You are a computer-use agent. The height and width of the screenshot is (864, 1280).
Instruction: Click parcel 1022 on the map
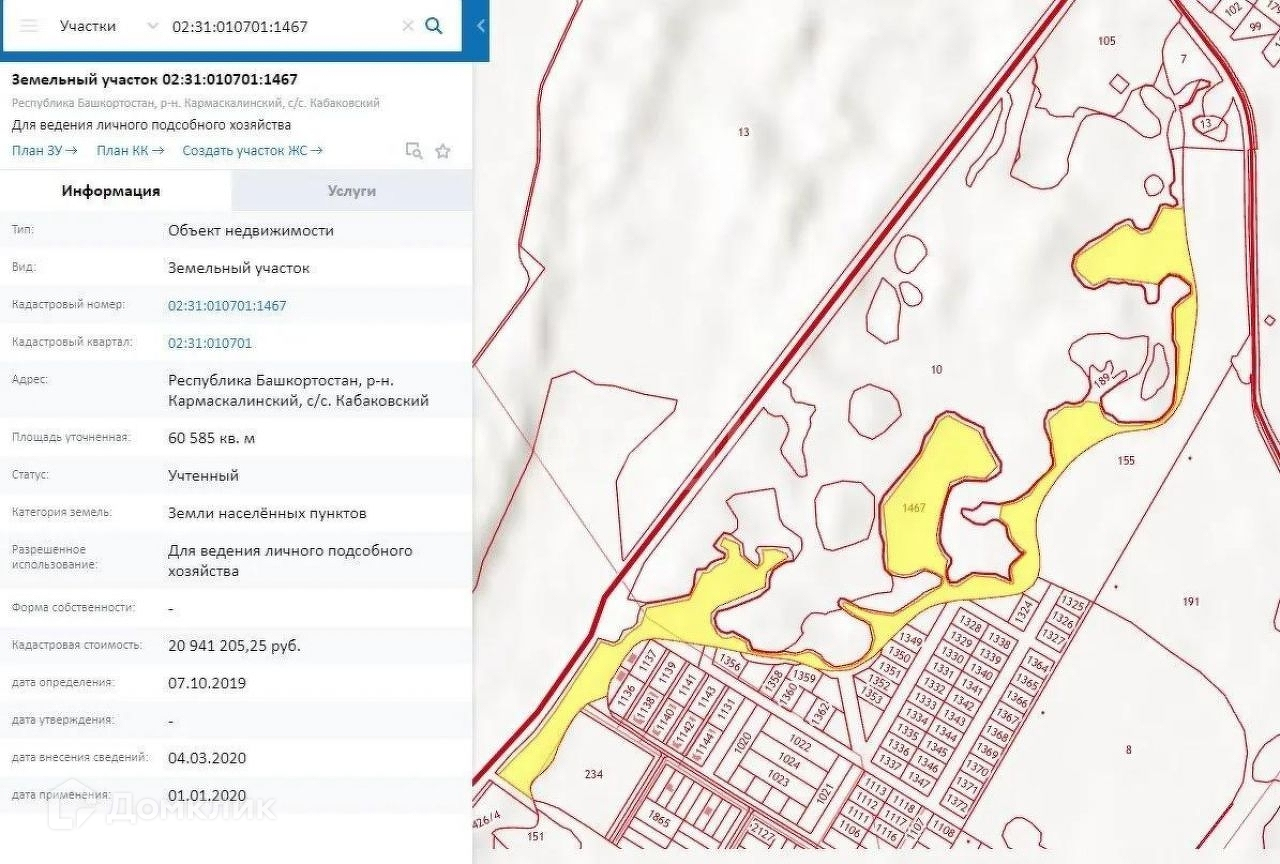coord(799,744)
